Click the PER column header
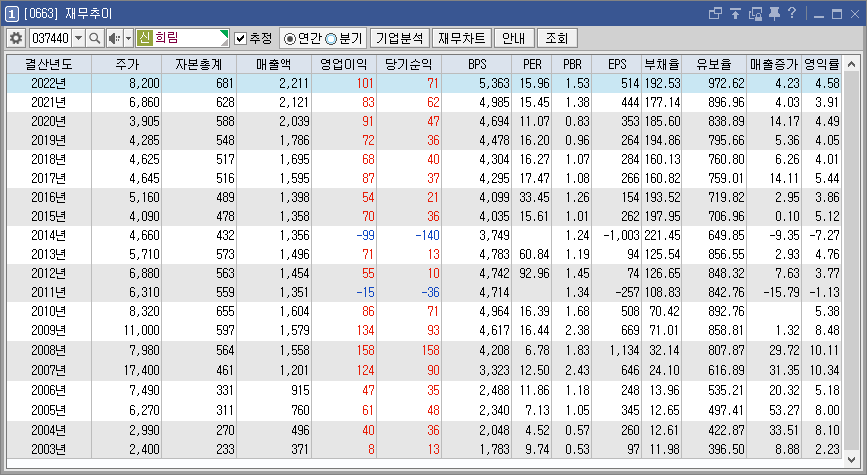 click(531, 64)
